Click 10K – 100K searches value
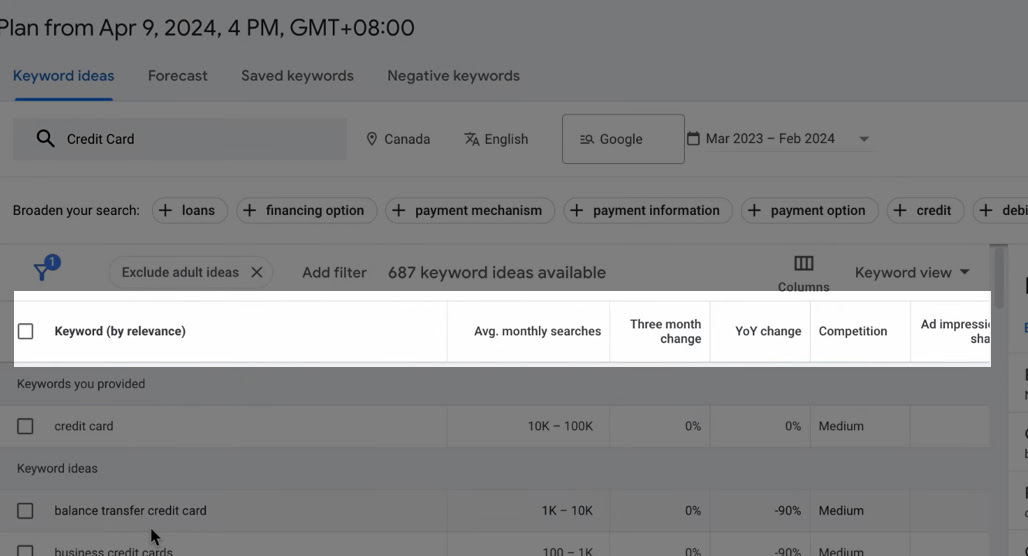Viewport: 1028px width, 556px height. click(561, 426)
